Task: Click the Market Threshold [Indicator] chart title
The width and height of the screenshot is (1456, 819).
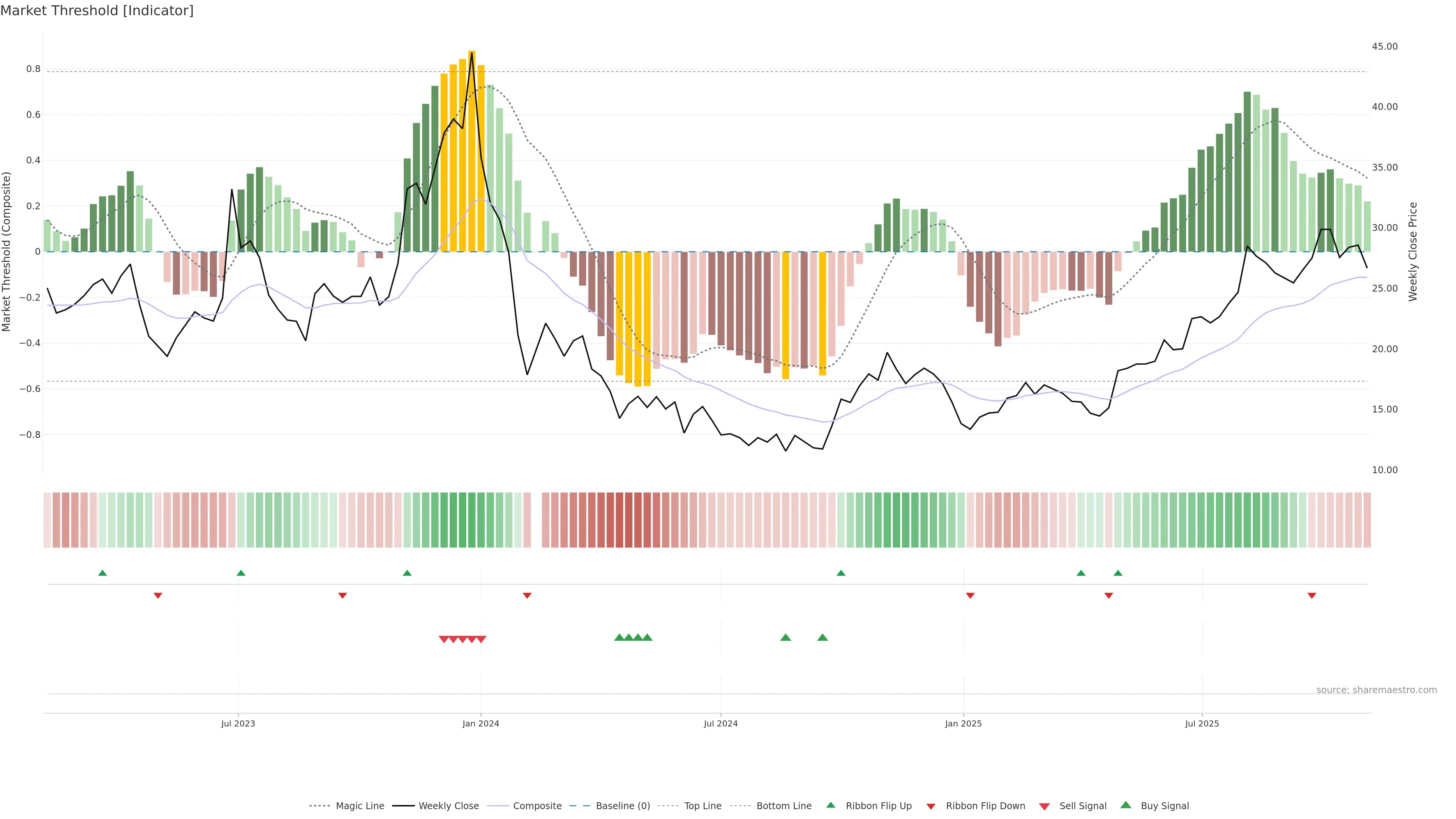Action: tap(97, 11)
